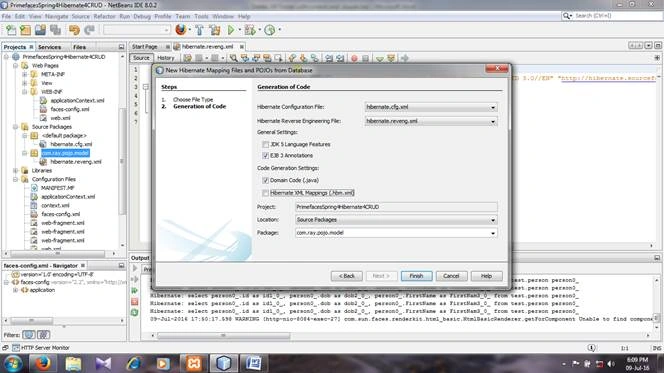The image size is (664, 373).
Task: Switch to the Services tab
Action: click(50, 47)
